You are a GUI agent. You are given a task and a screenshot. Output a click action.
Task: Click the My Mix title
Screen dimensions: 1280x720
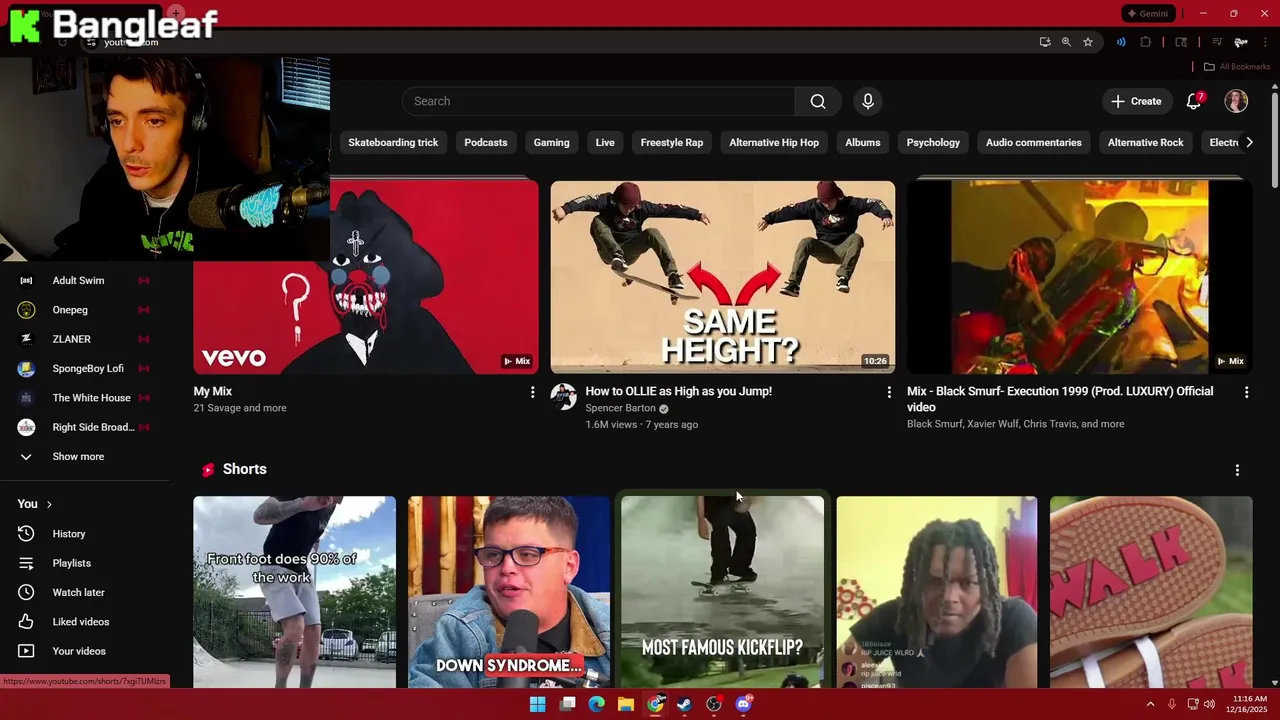(x=213, y=391)
